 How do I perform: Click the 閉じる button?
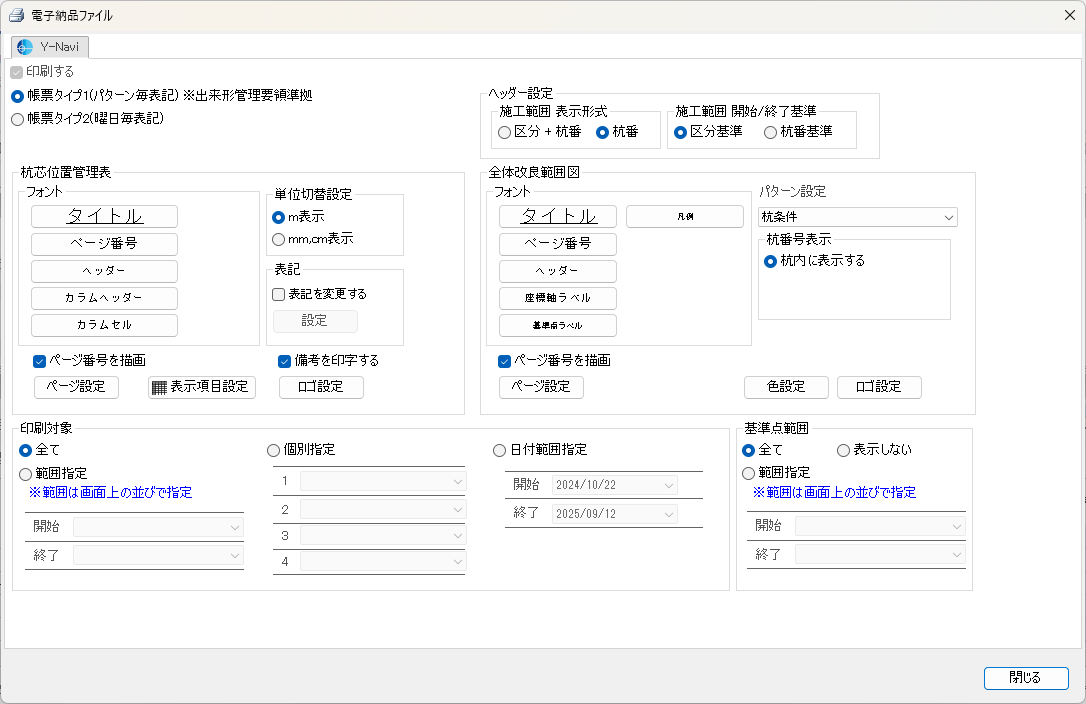1025,678
